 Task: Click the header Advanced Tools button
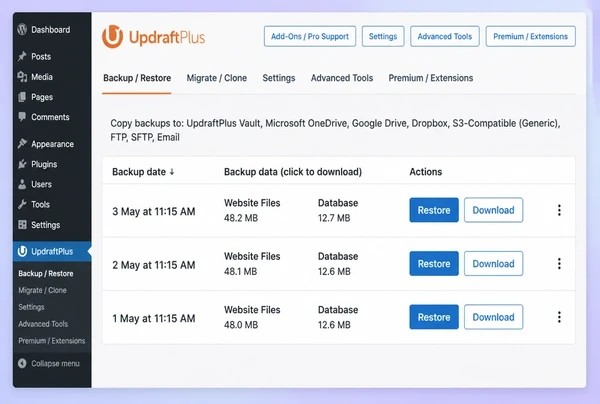[445, 36]
